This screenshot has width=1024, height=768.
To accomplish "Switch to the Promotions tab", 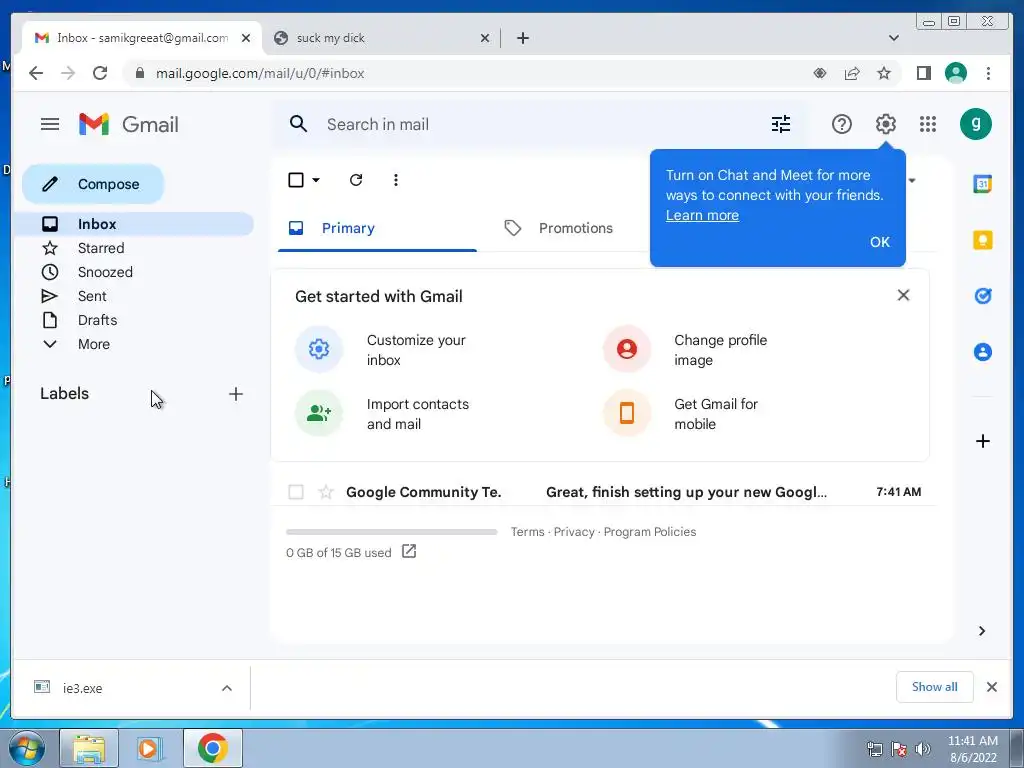I will (576, 228).
